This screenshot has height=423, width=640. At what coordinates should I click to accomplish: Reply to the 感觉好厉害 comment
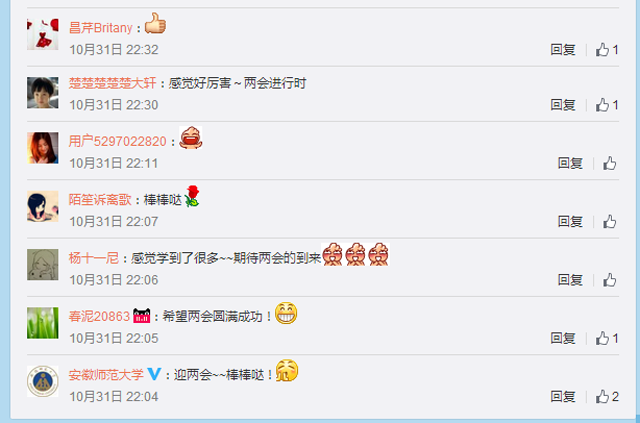pyautogui.click(x=563, y=105)
